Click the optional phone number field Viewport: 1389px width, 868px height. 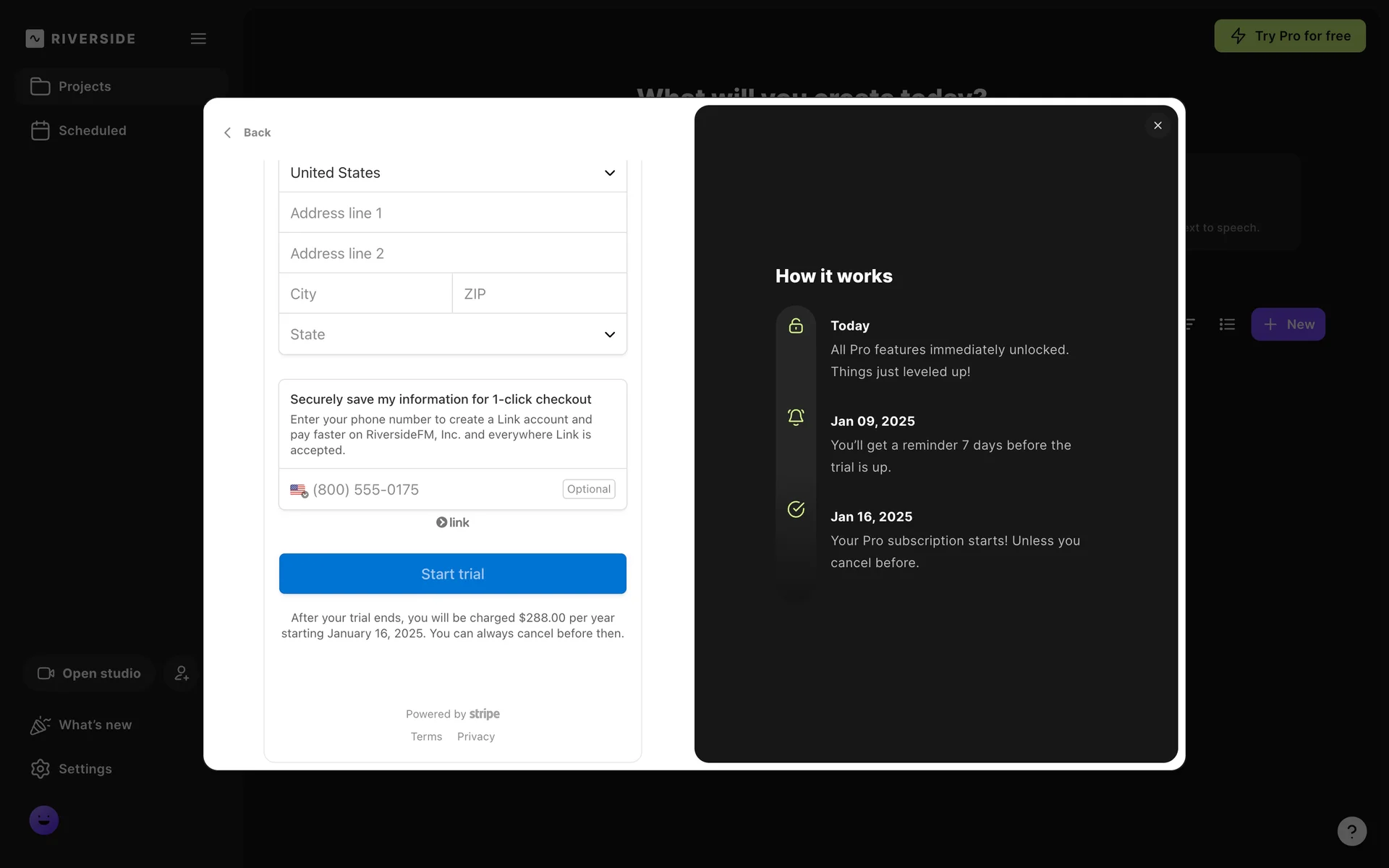434,490
